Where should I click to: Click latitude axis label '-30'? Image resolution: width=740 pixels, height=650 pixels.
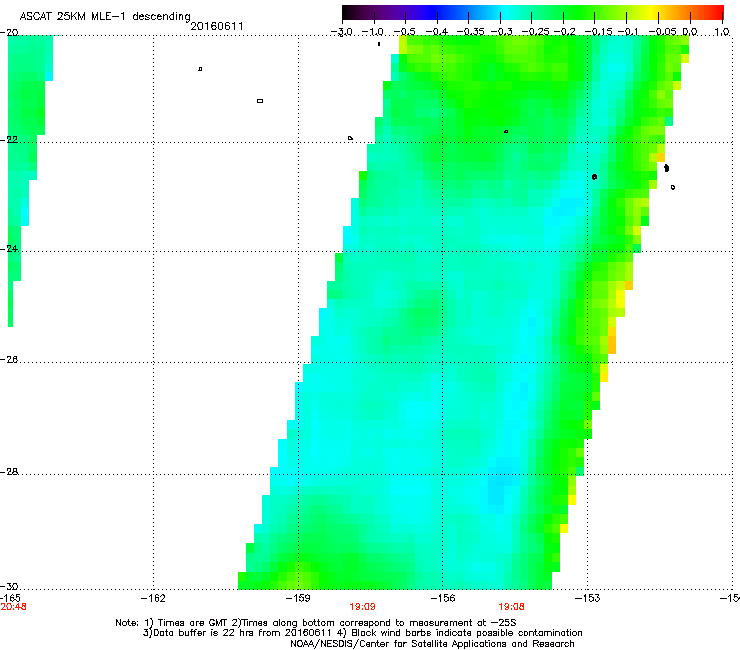[x=9, y=586]
